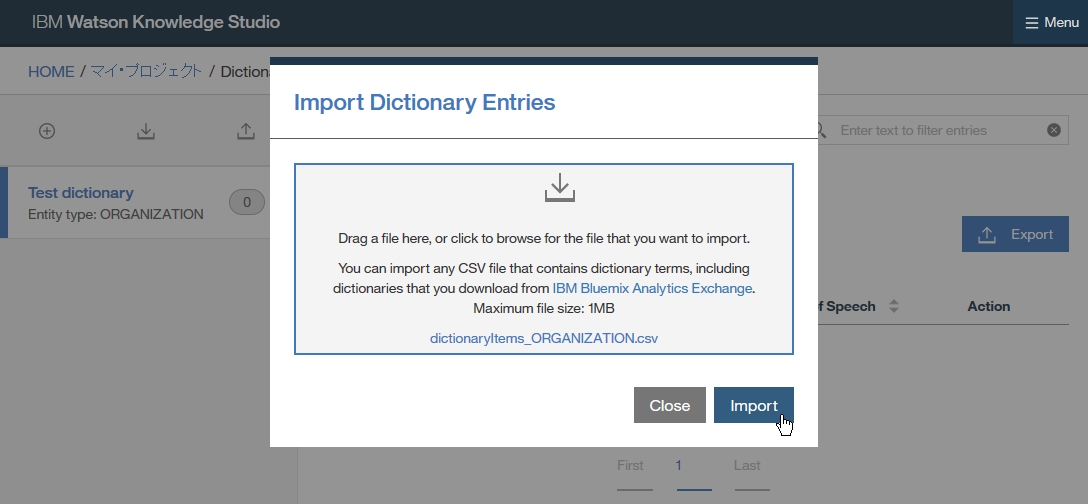Go to HOME in the breadcrumb
Screen dimensions: 1088x504
(x=51, y=72)
